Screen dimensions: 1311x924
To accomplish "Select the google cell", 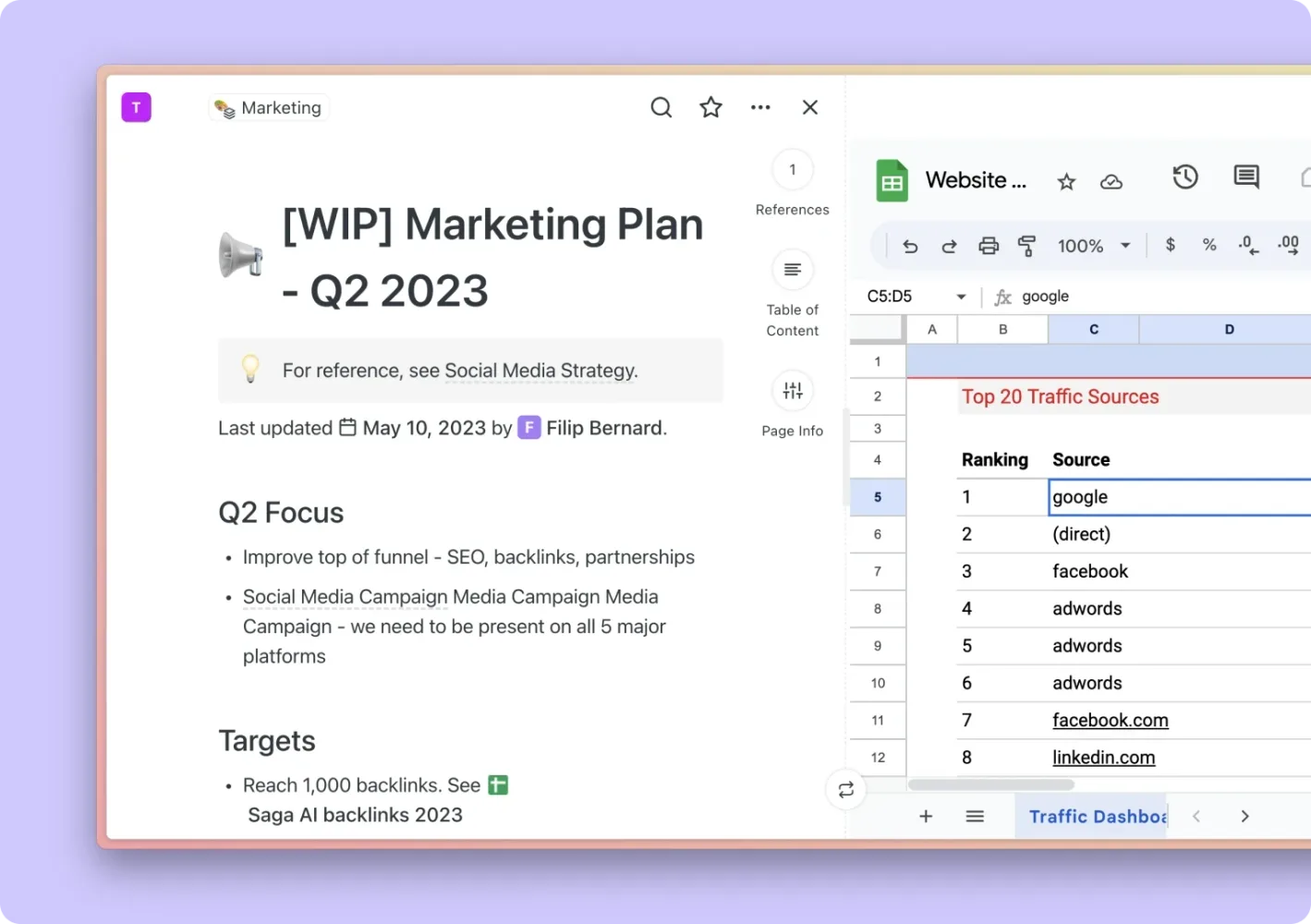I will 1180,497.
